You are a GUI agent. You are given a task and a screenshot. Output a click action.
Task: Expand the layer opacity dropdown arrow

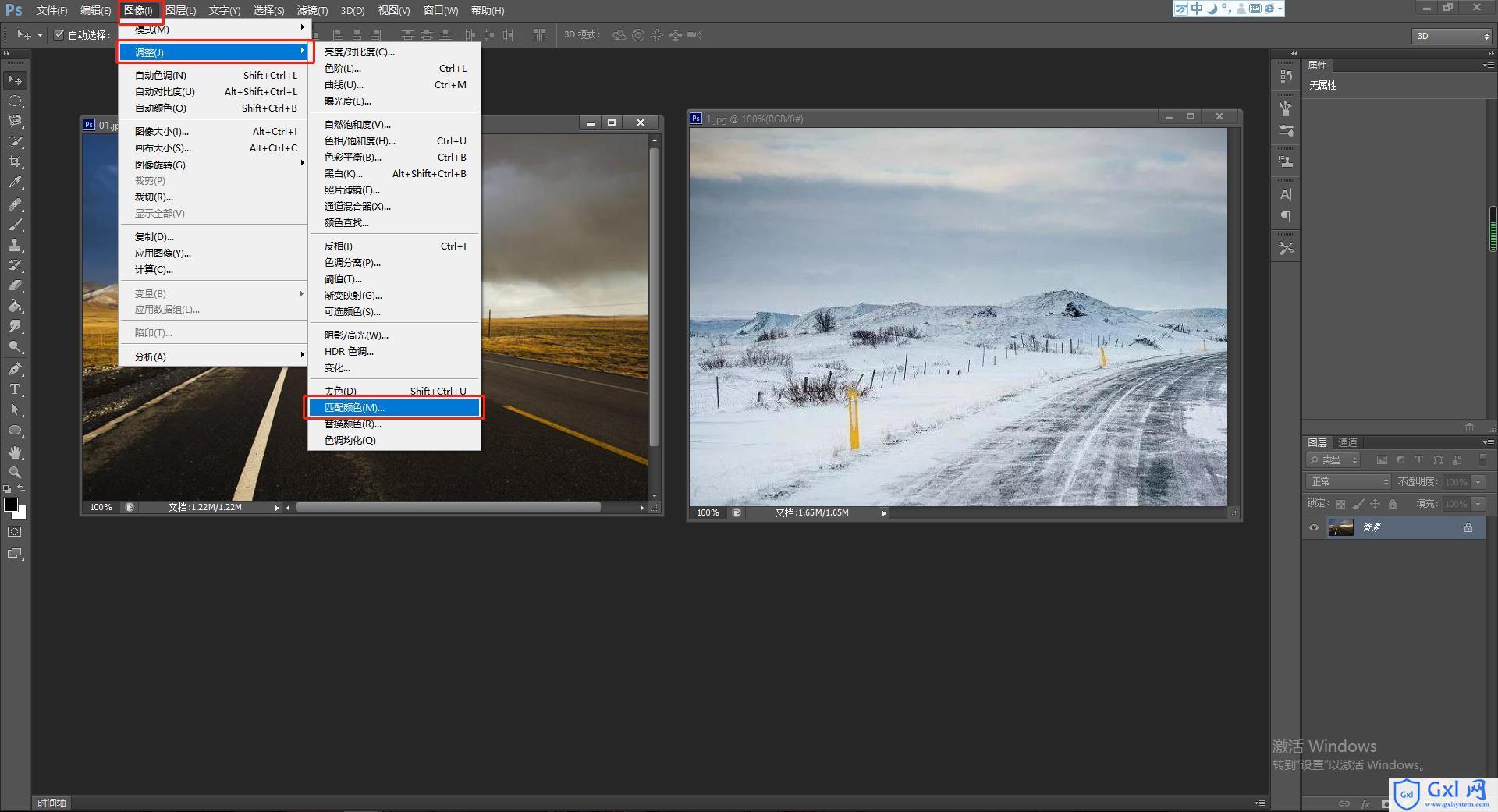1478,482
